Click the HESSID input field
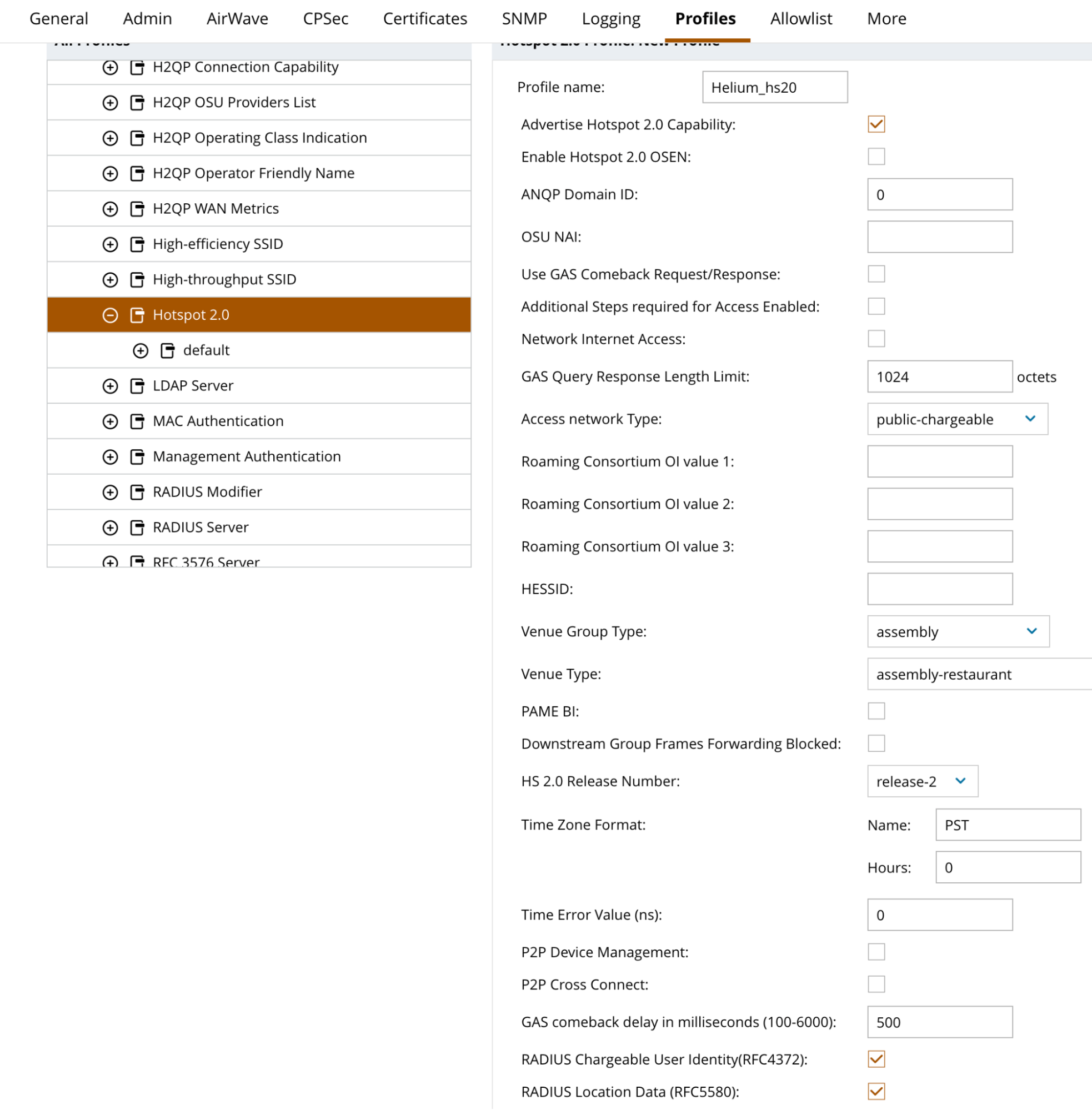Image resolution: width=1092 pixels, height=1110 pixels. (939, 589)
